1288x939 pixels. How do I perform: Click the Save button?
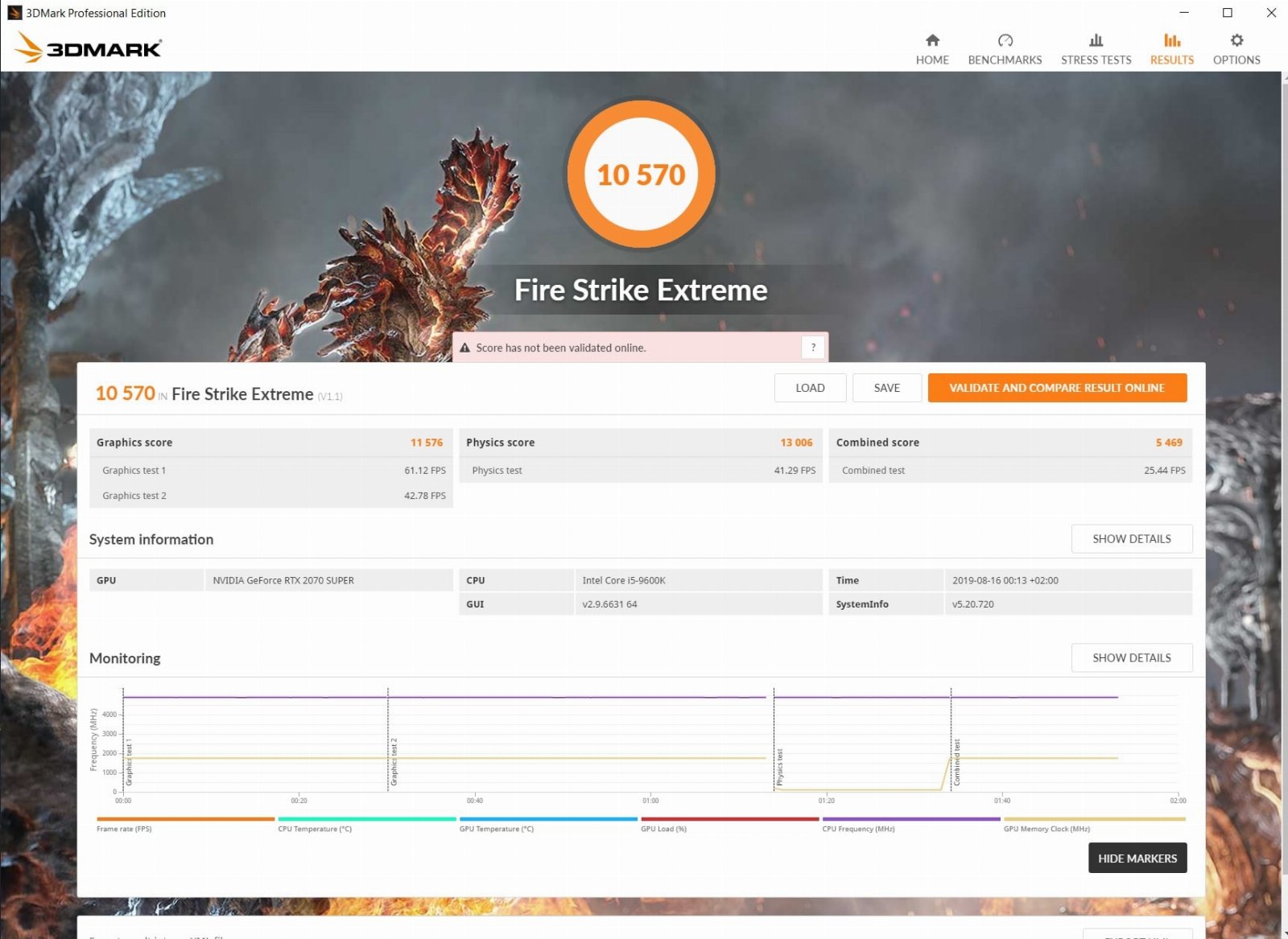point(886,388)
